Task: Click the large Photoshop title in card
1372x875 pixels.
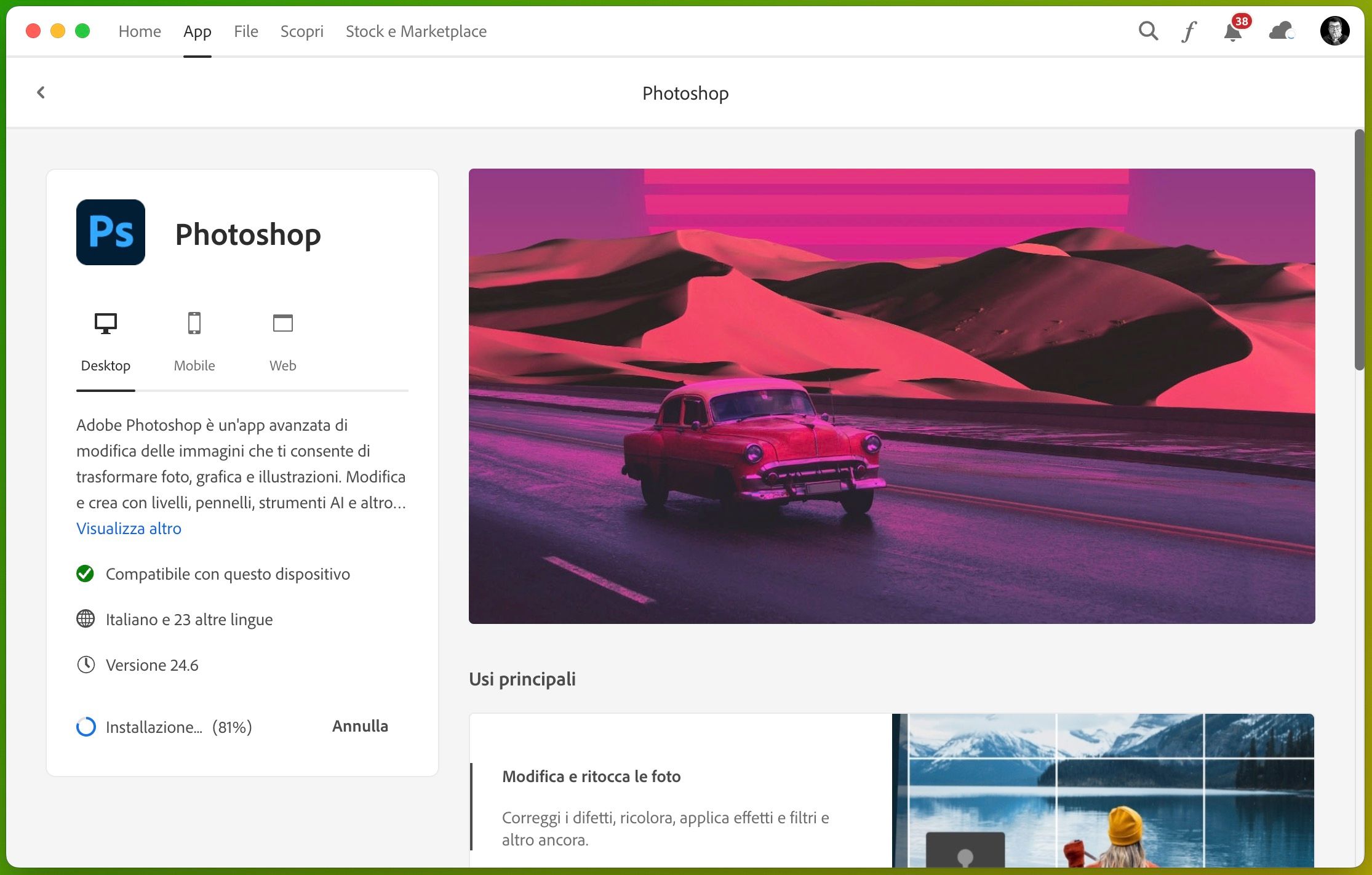Action: coord(248,234)
